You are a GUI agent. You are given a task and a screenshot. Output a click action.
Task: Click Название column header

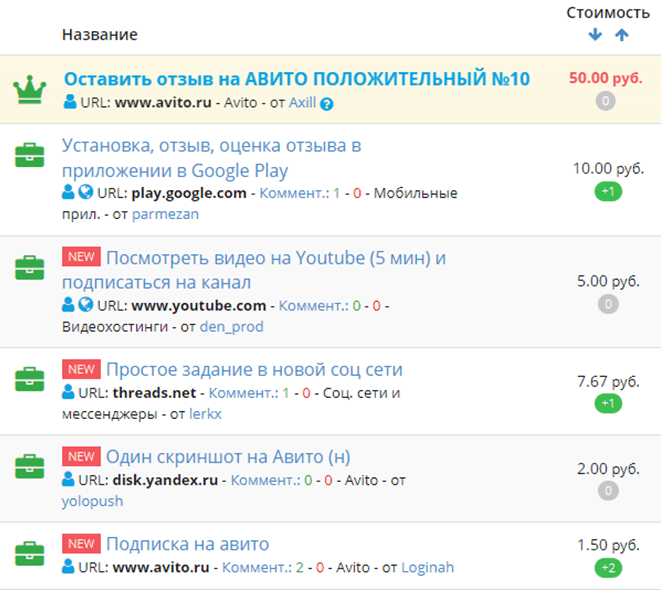pos(100,35)
